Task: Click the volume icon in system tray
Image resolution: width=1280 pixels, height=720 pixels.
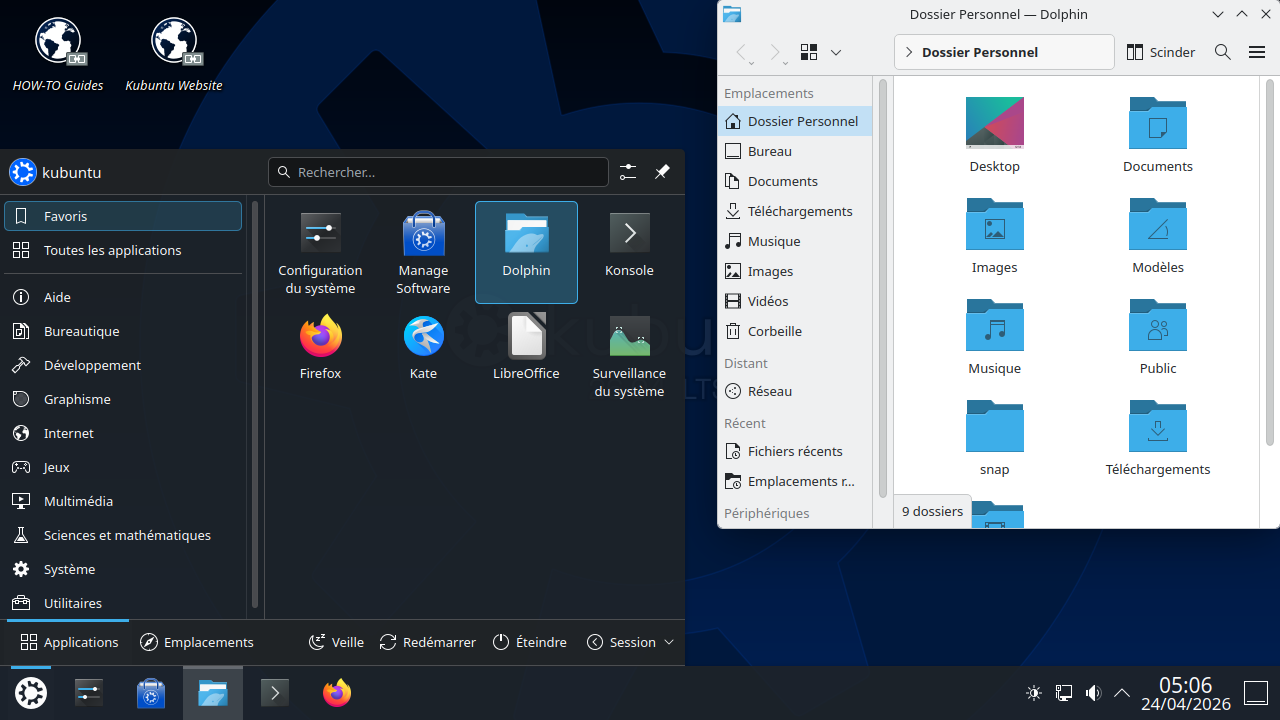Action: tap(1093, 693)
